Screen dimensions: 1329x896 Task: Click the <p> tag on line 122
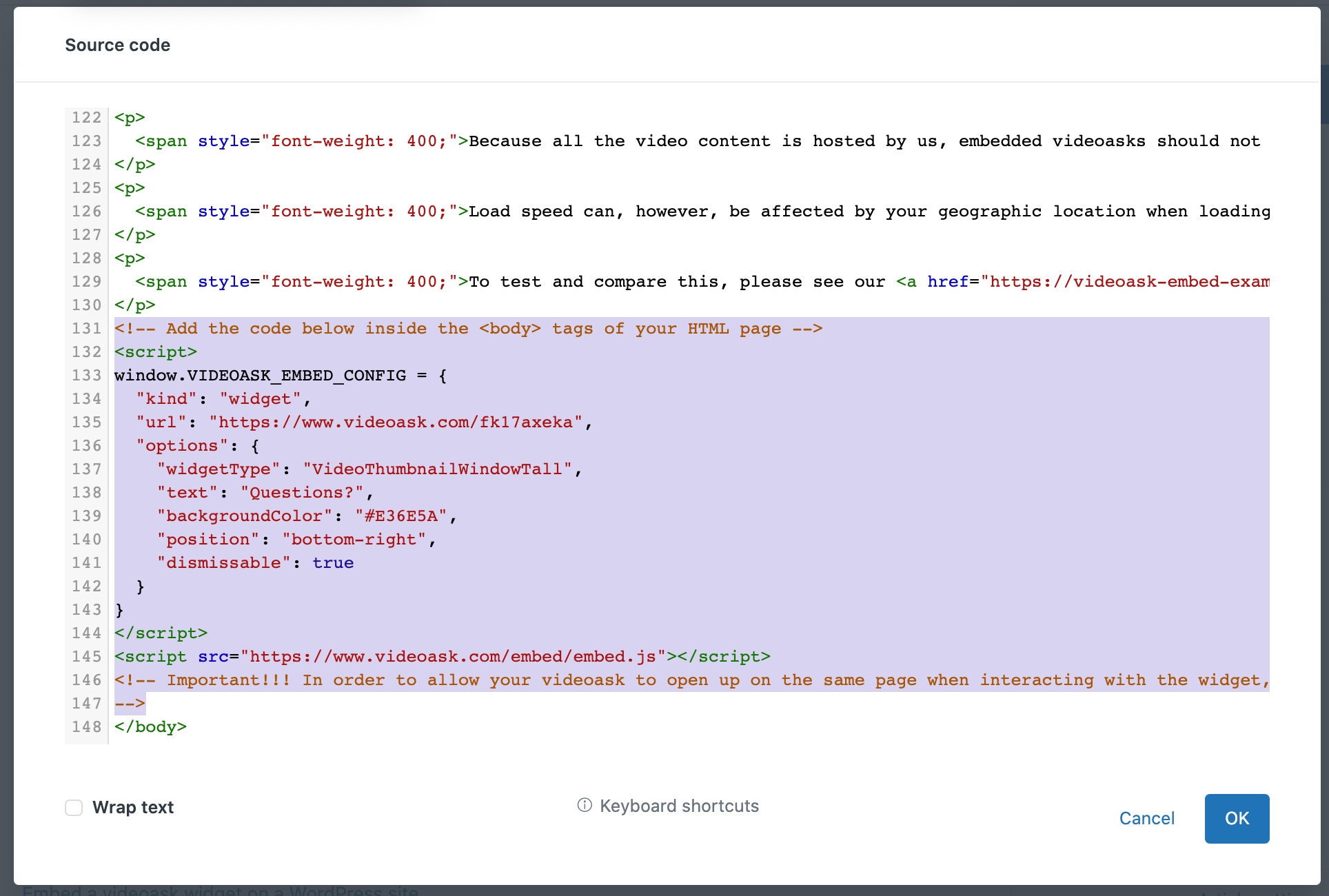pyautogui.click(x=130, y=118)
